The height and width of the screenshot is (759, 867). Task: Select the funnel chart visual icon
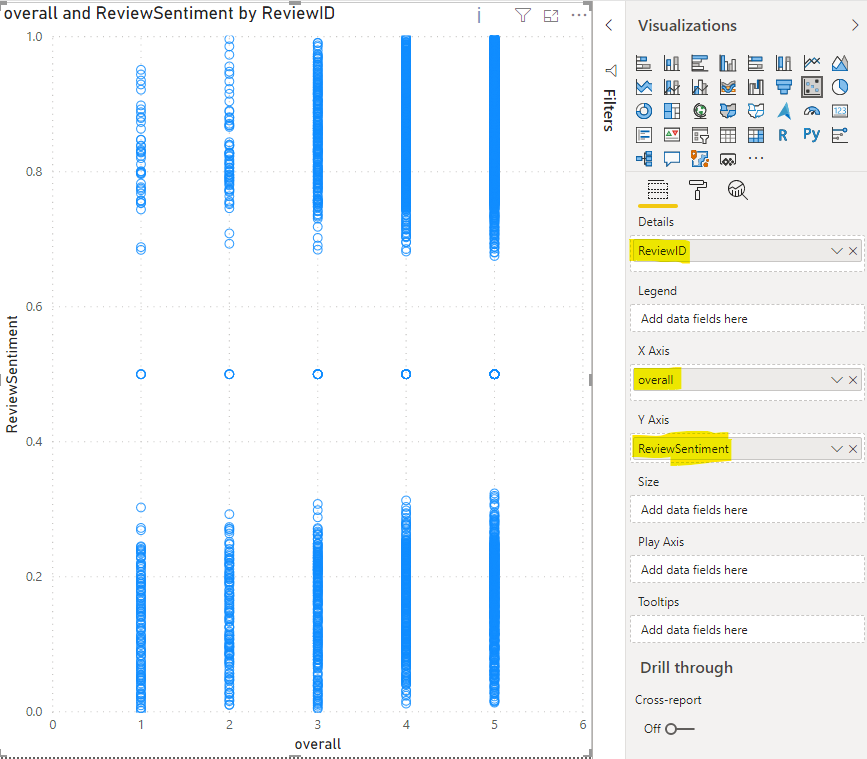(782, 86)
